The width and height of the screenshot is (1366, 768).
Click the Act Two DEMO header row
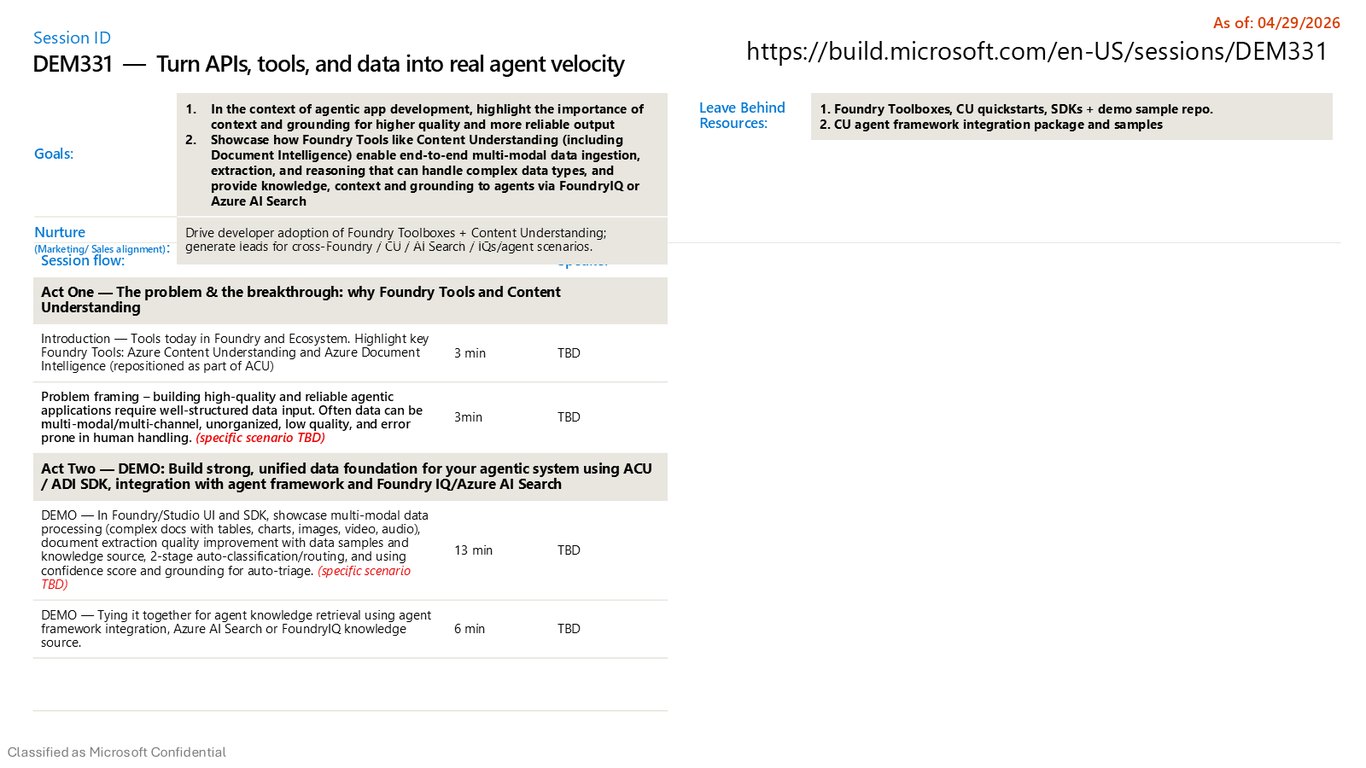tap(350, 477)
